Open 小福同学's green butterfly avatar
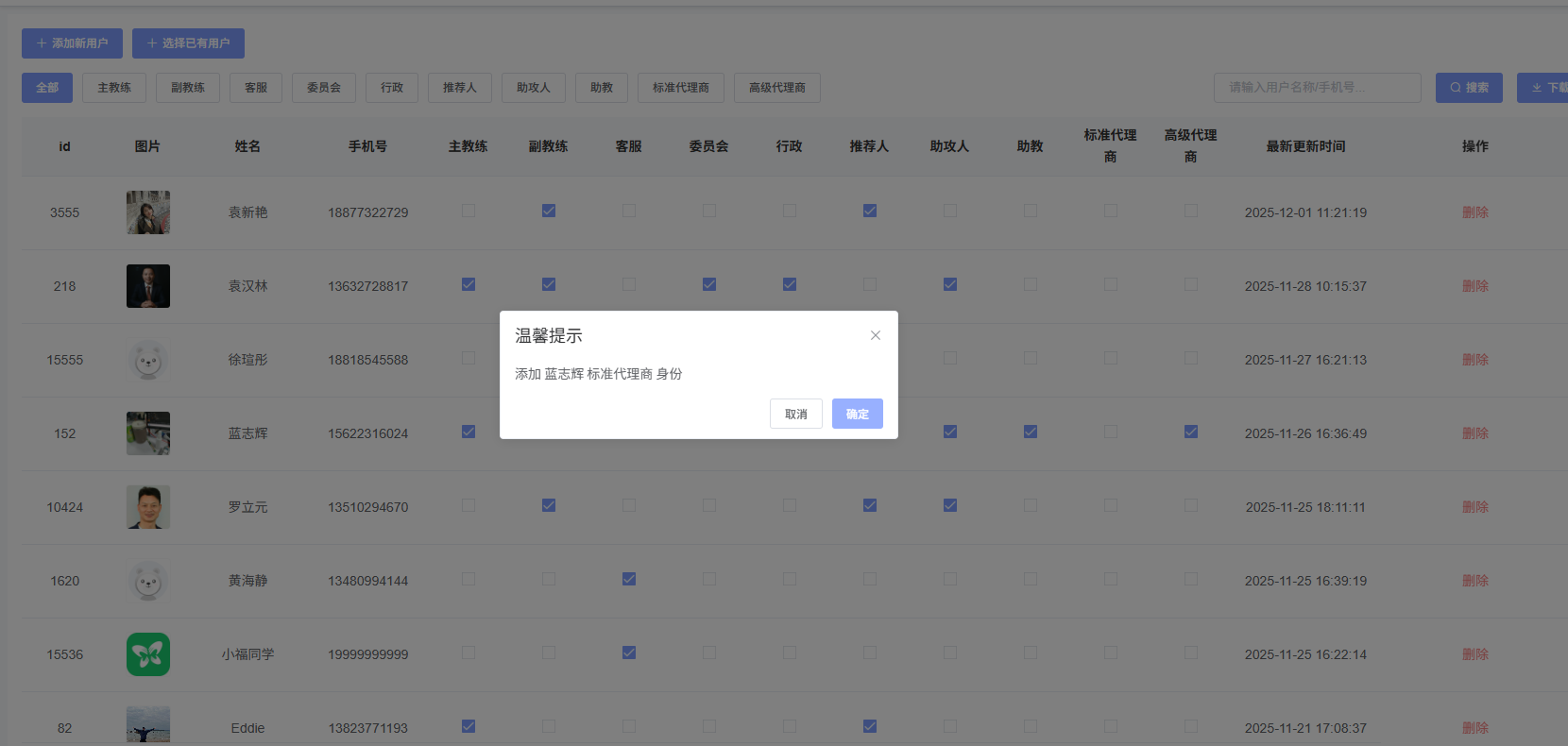This screenshot has width=1568, height=746. [x=148, y=654]
